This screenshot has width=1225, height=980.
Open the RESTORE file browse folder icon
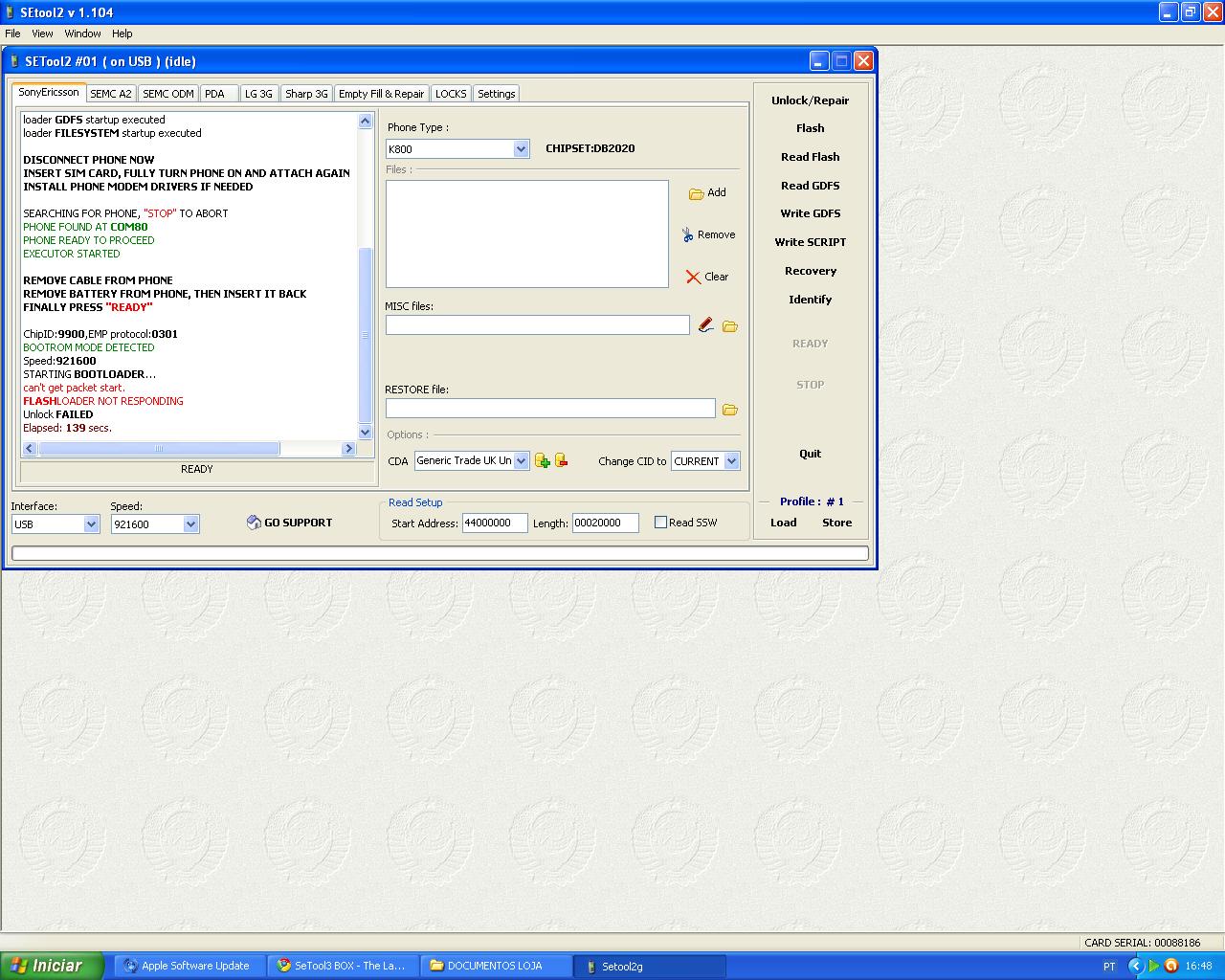730,410
